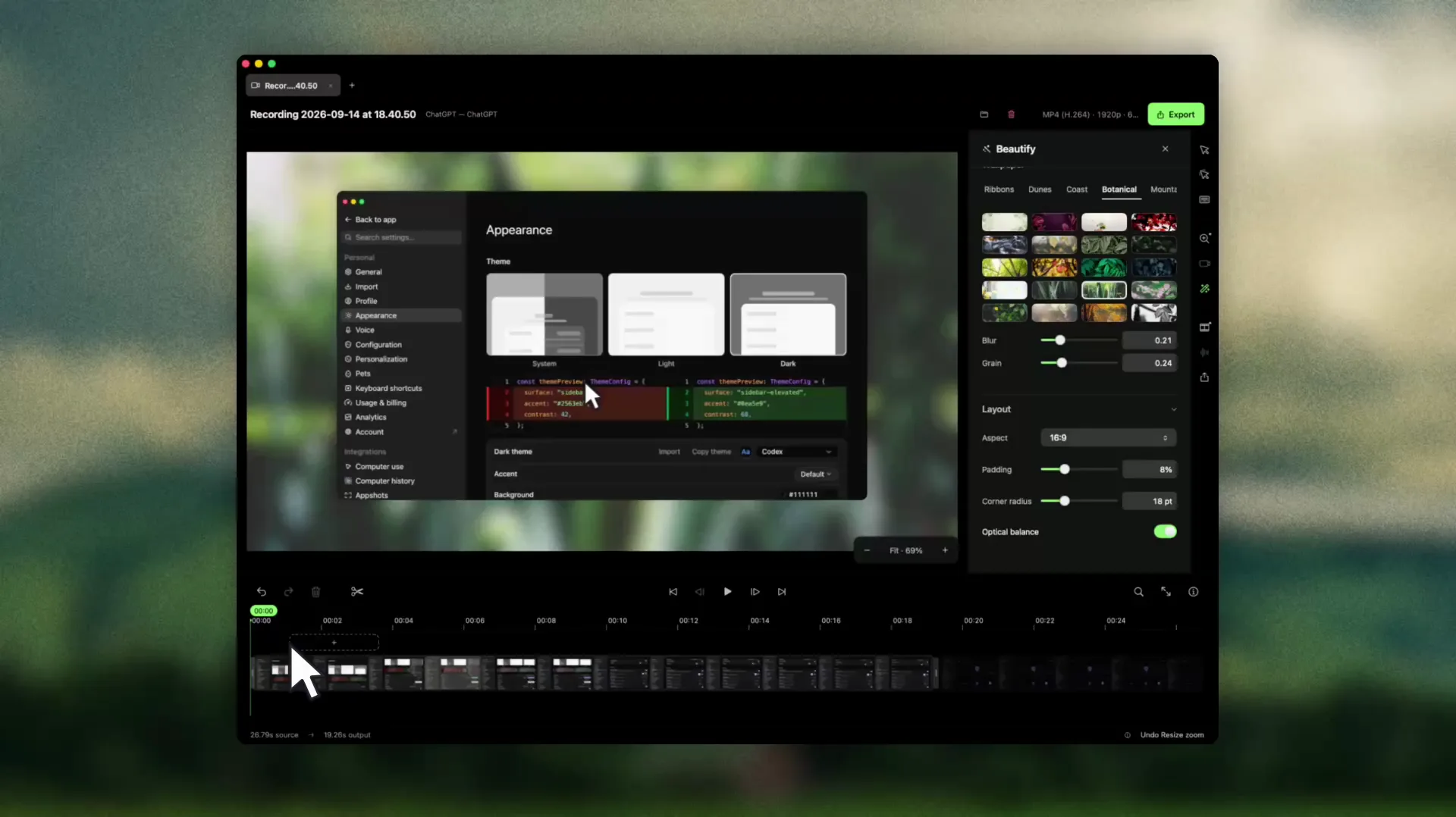Step back one frame

(700, 592)
